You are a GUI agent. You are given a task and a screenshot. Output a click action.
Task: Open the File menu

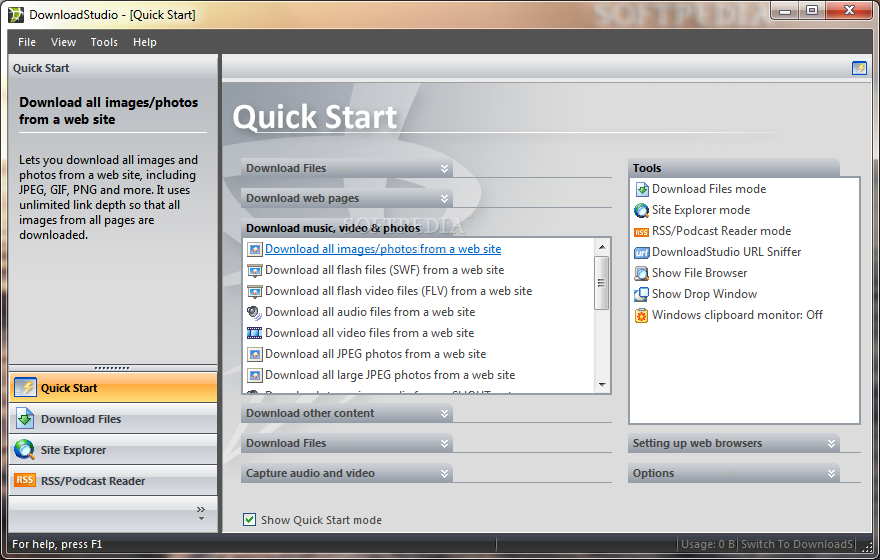click(x=27, y=42)
